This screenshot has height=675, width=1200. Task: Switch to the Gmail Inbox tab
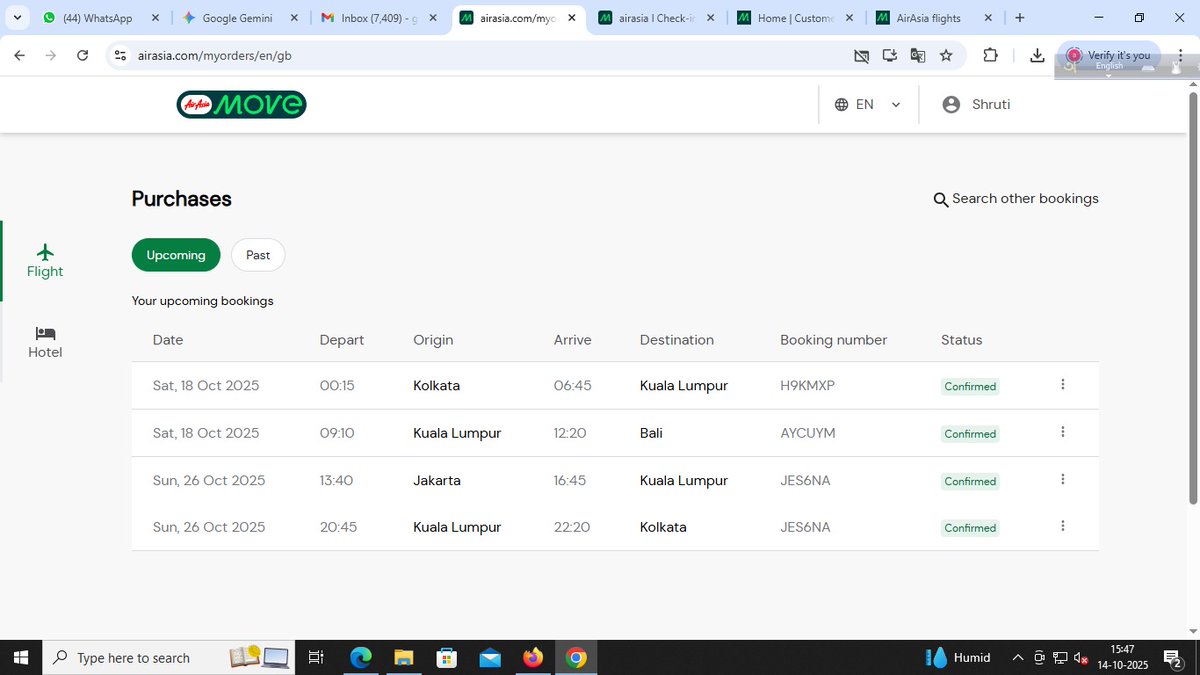pyautogui.click(x=376, y=18)
